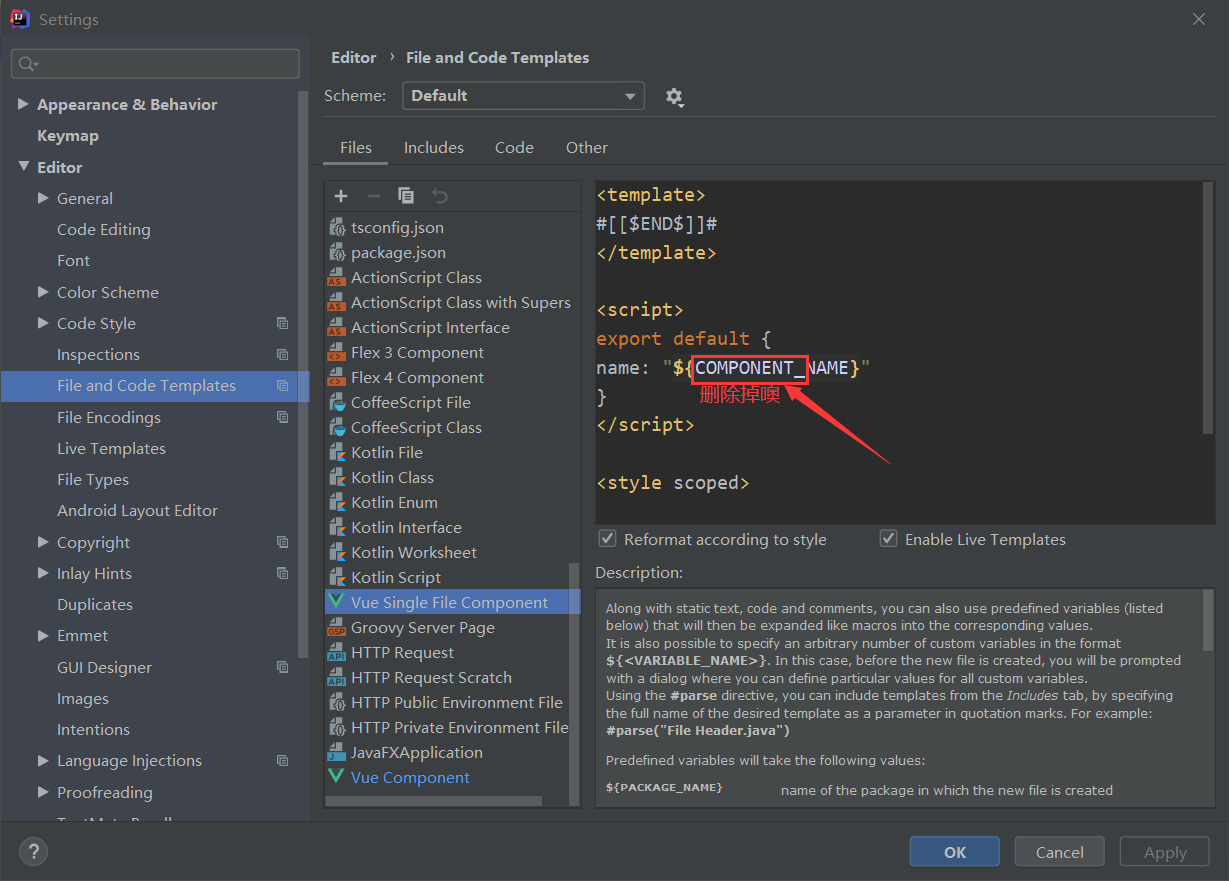
Task: Select Intentions in settings tree
Action: (x=93, y=729)
